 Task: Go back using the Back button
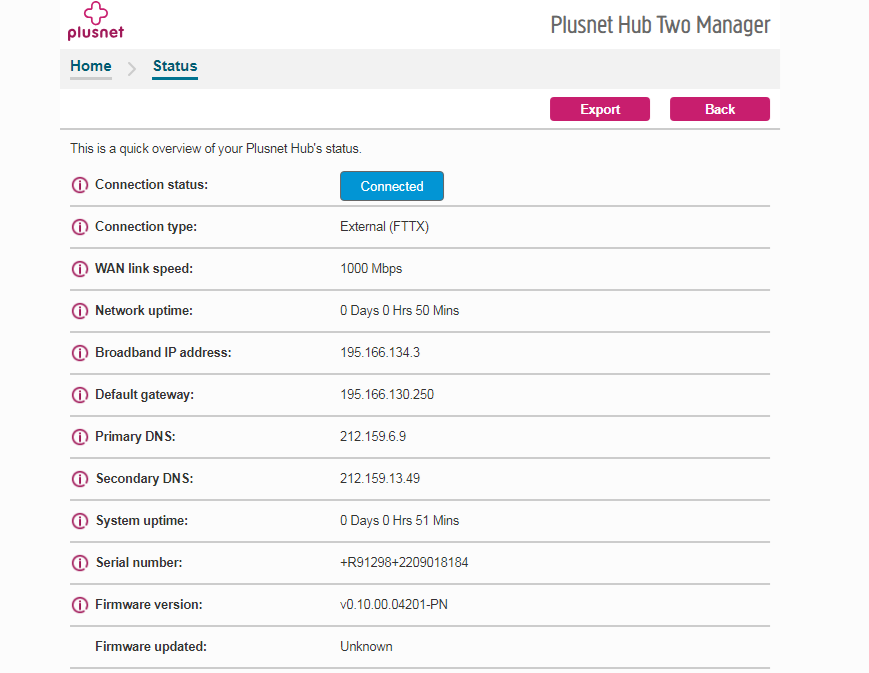(719, 109)
